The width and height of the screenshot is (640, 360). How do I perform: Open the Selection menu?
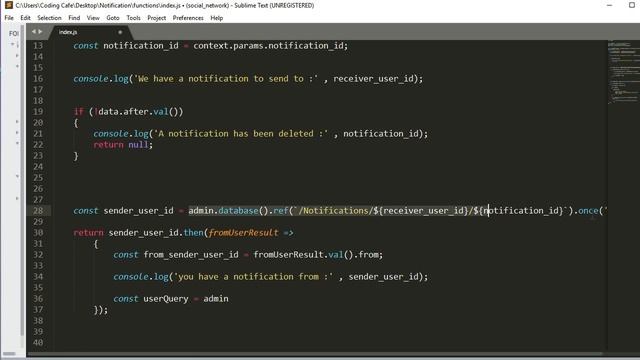pos(49,18)
